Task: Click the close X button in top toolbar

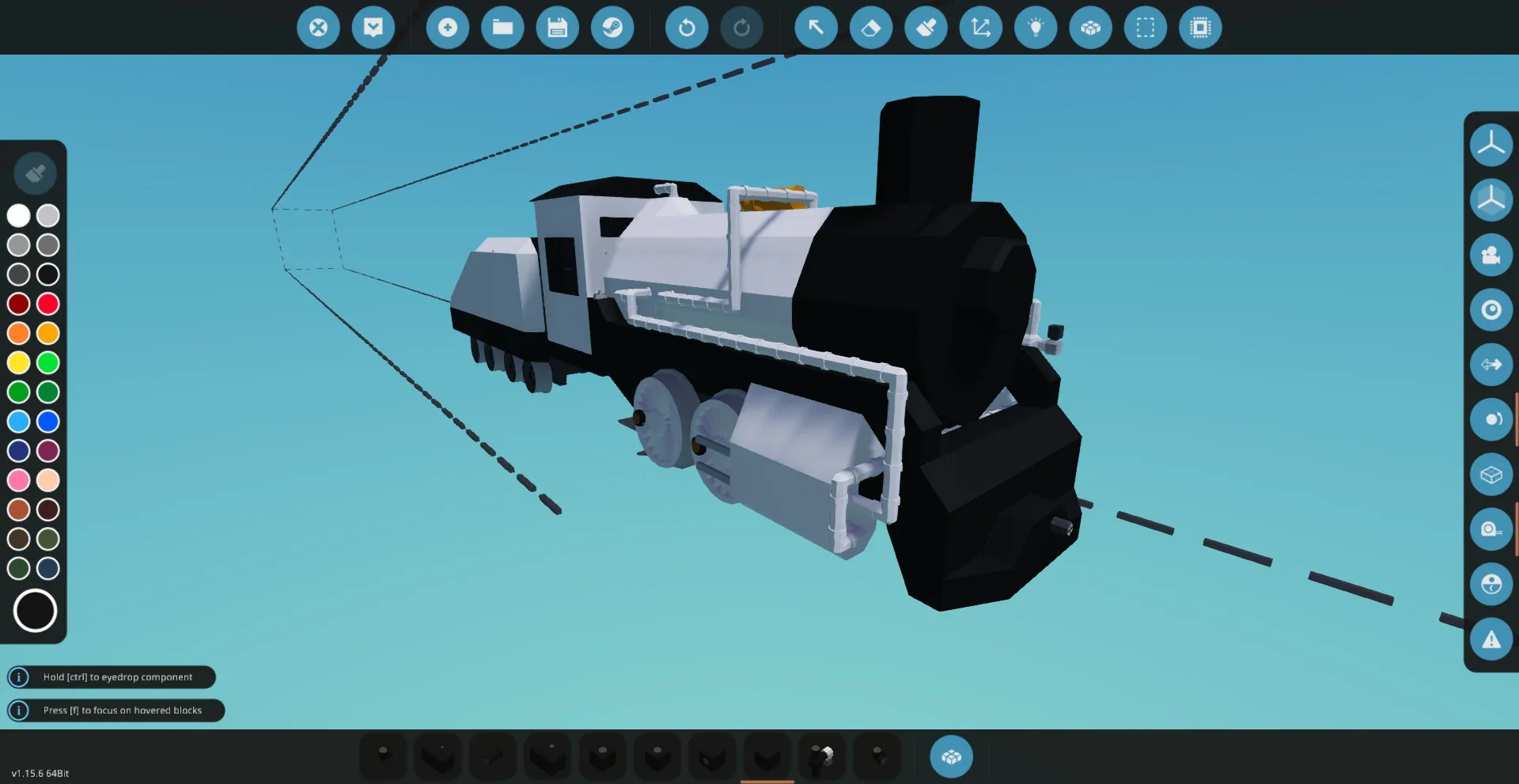Action: [x=318, y=28]
